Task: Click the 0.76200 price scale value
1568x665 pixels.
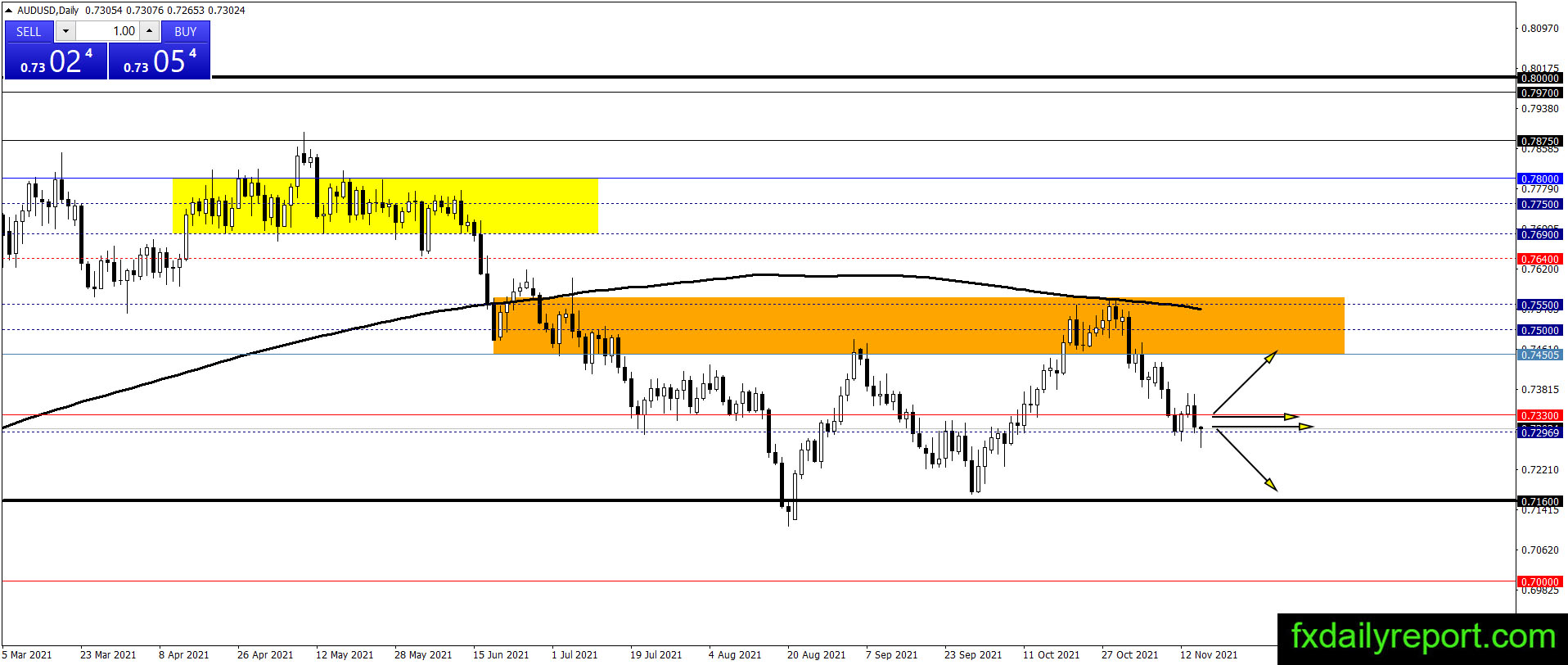Action: coord(1539,269)
